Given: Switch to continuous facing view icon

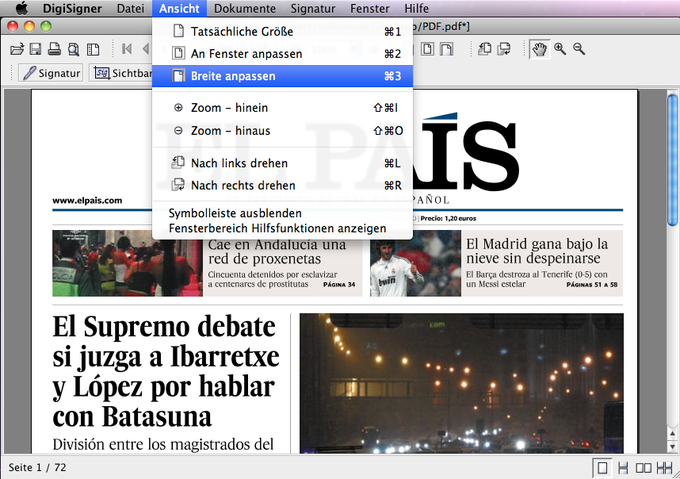Looking at the screenshot, I should pyautogui.click(x=664, y=468).
